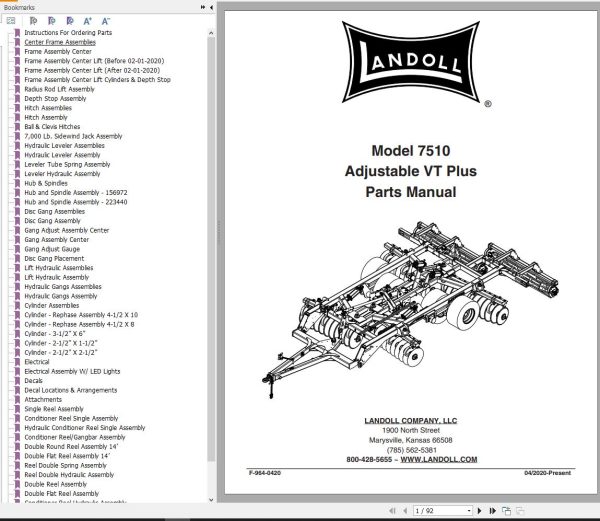The image size is (600, 521).
Task: Go to the first page
Action: [392, 511]
